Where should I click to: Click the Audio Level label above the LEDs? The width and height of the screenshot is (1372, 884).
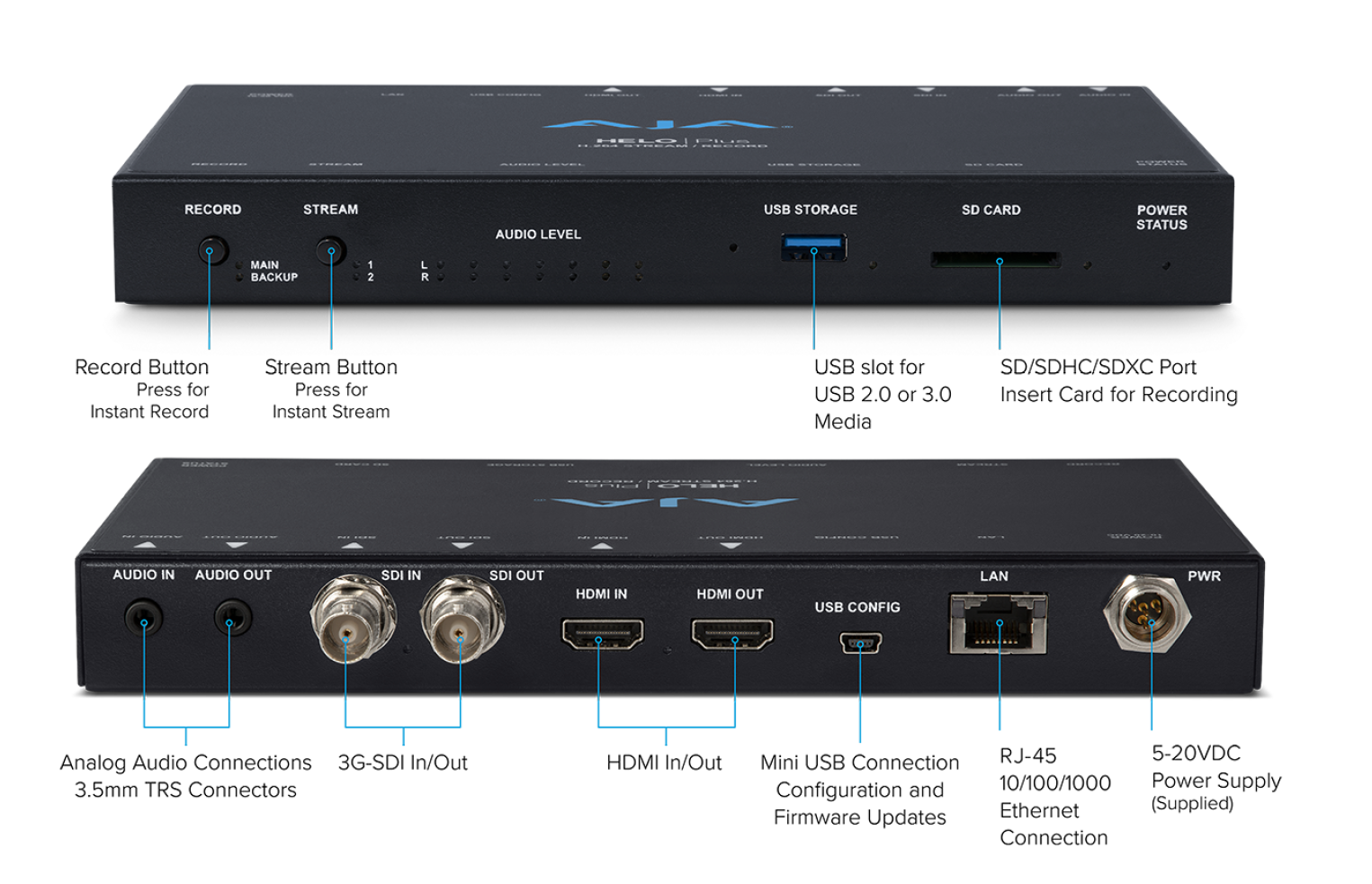click(538, 235)
